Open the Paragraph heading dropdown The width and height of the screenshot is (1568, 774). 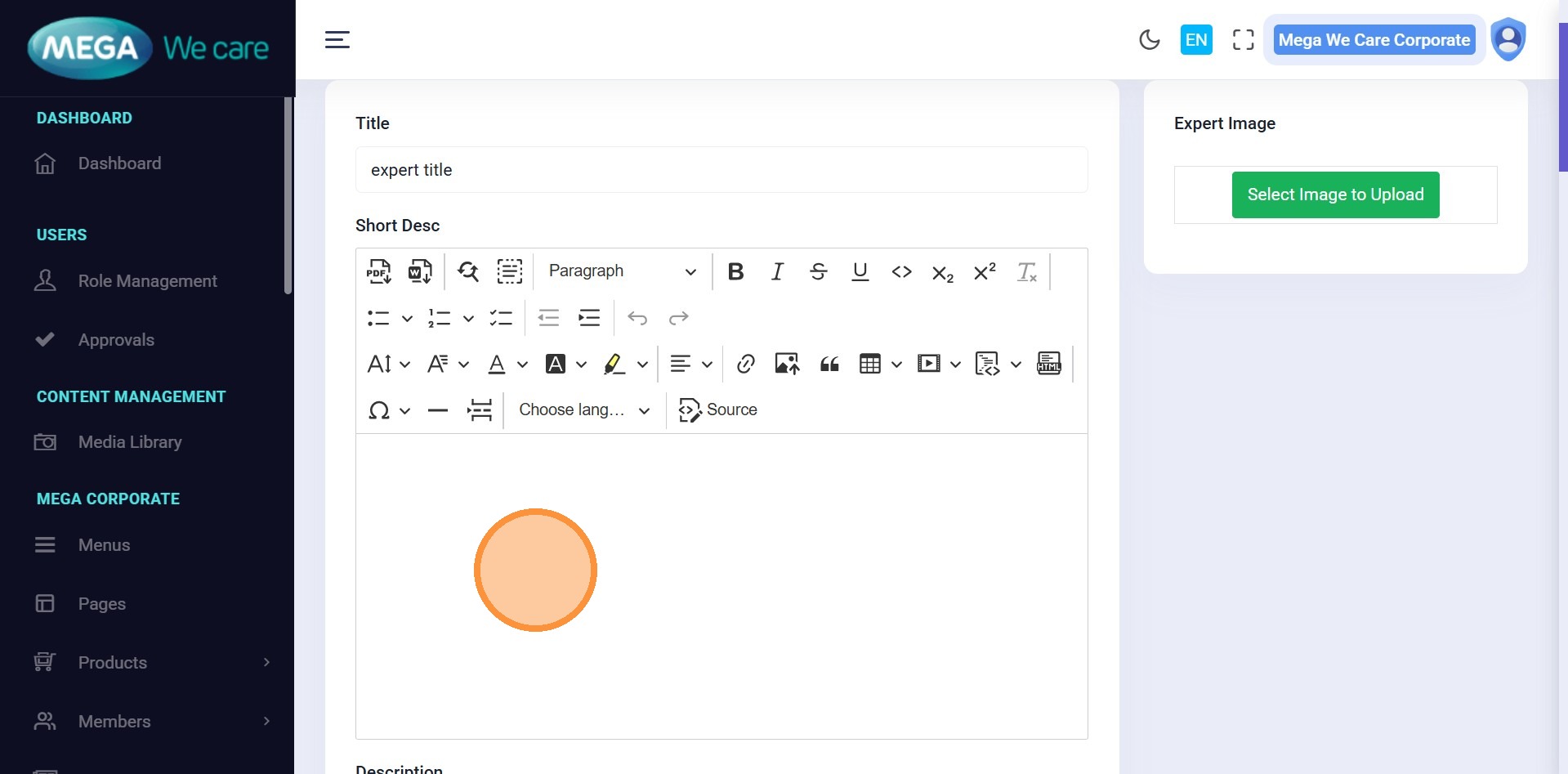622,271
